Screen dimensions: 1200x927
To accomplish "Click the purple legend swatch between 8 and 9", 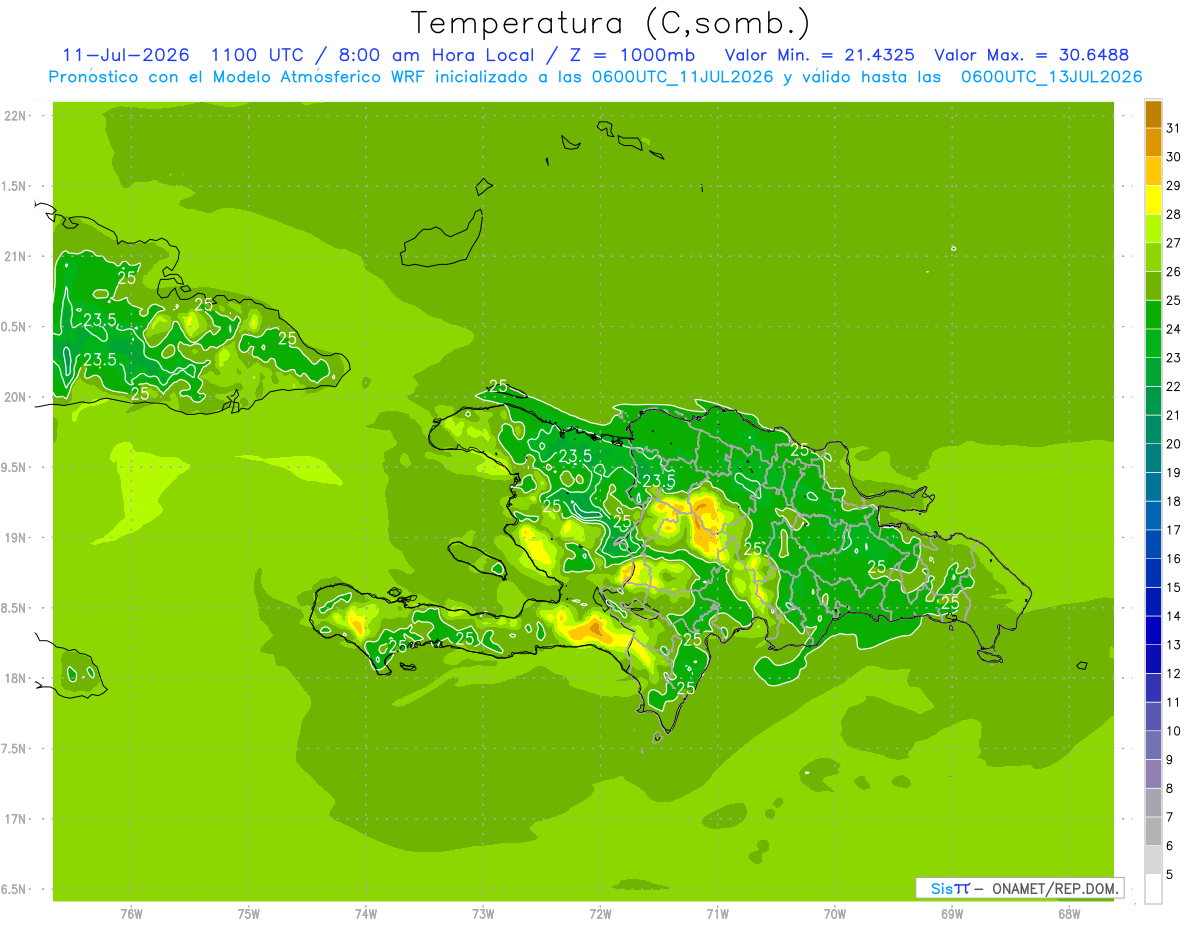I will (x=1153, y=774).
